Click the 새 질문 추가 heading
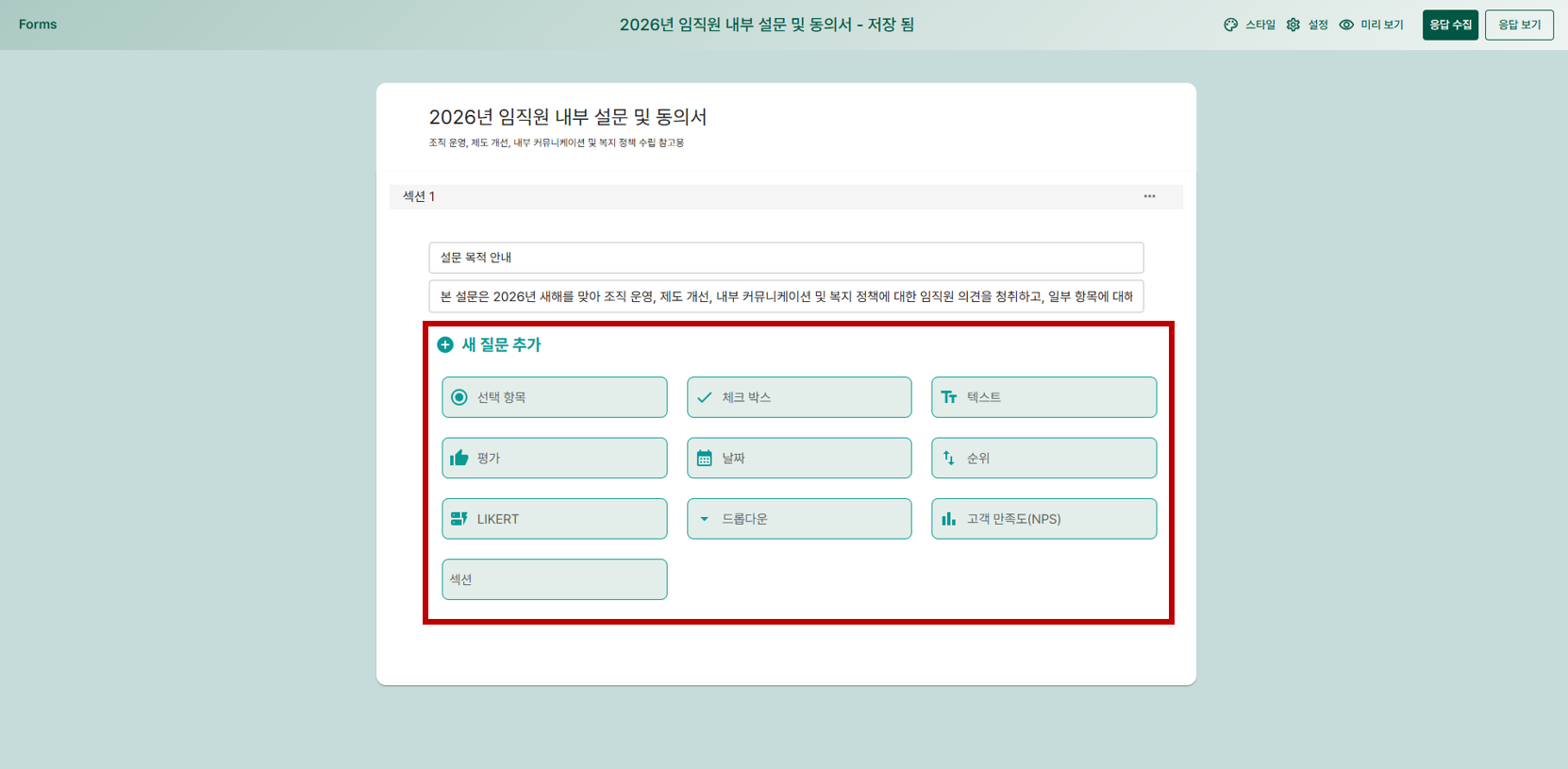Image resolution: width=1568 pixels, height=769 pixels. (501, 345)
